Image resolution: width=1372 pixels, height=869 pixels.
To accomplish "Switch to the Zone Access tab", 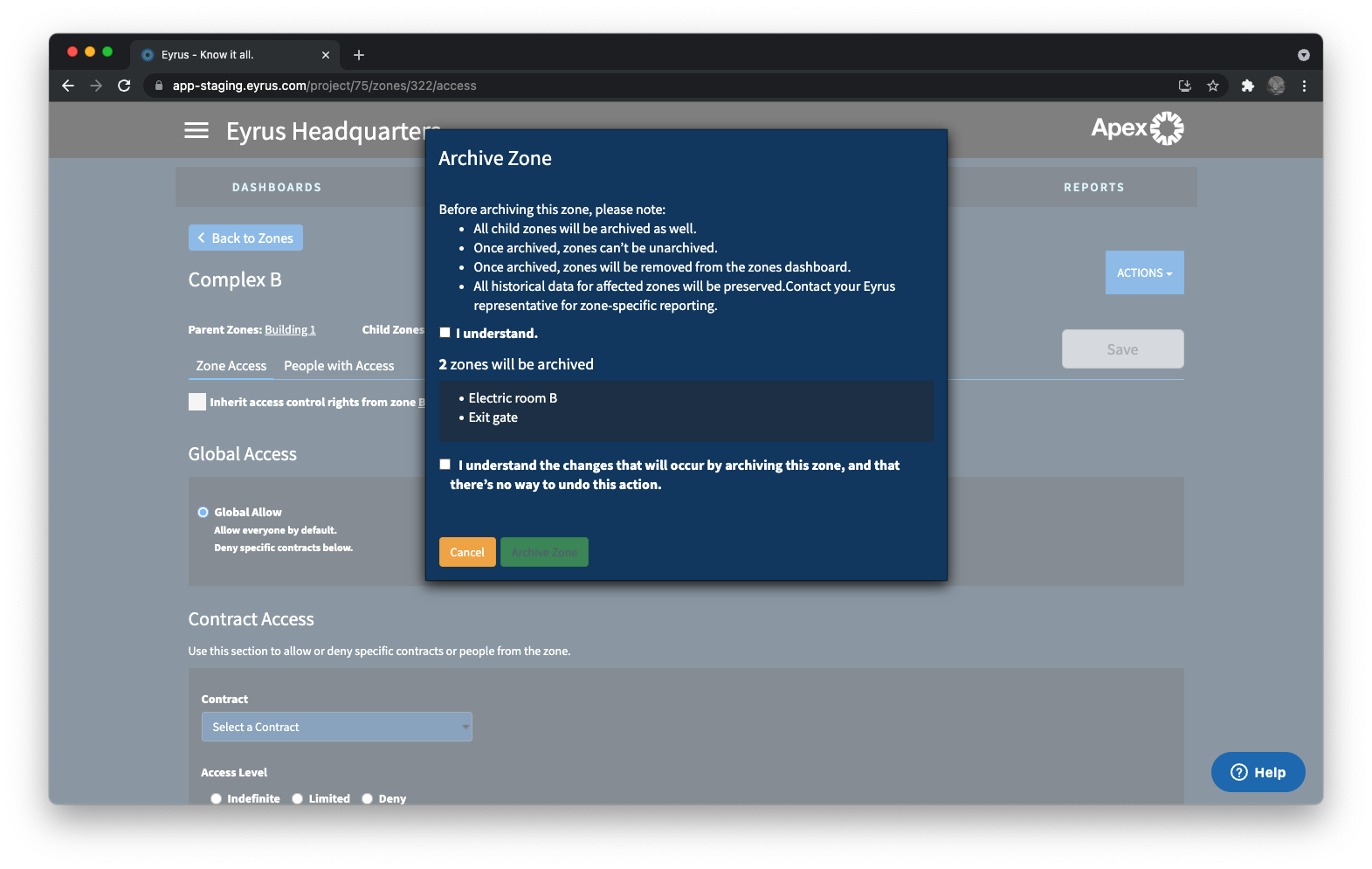I will (231, 366).
